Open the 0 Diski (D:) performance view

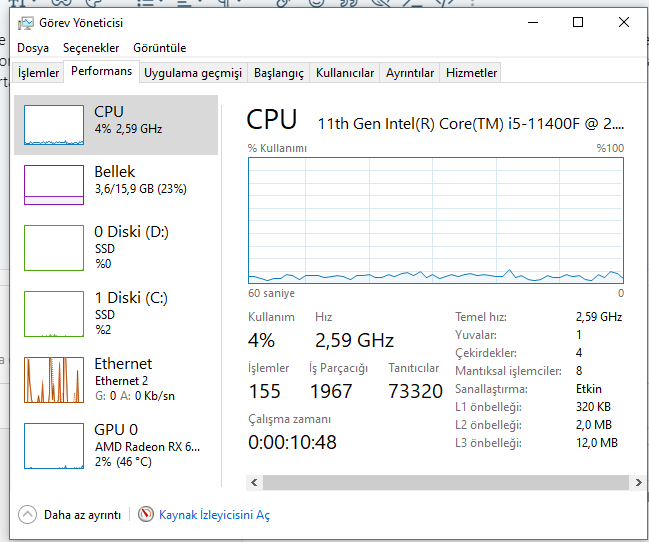click(x=53, y=247)
